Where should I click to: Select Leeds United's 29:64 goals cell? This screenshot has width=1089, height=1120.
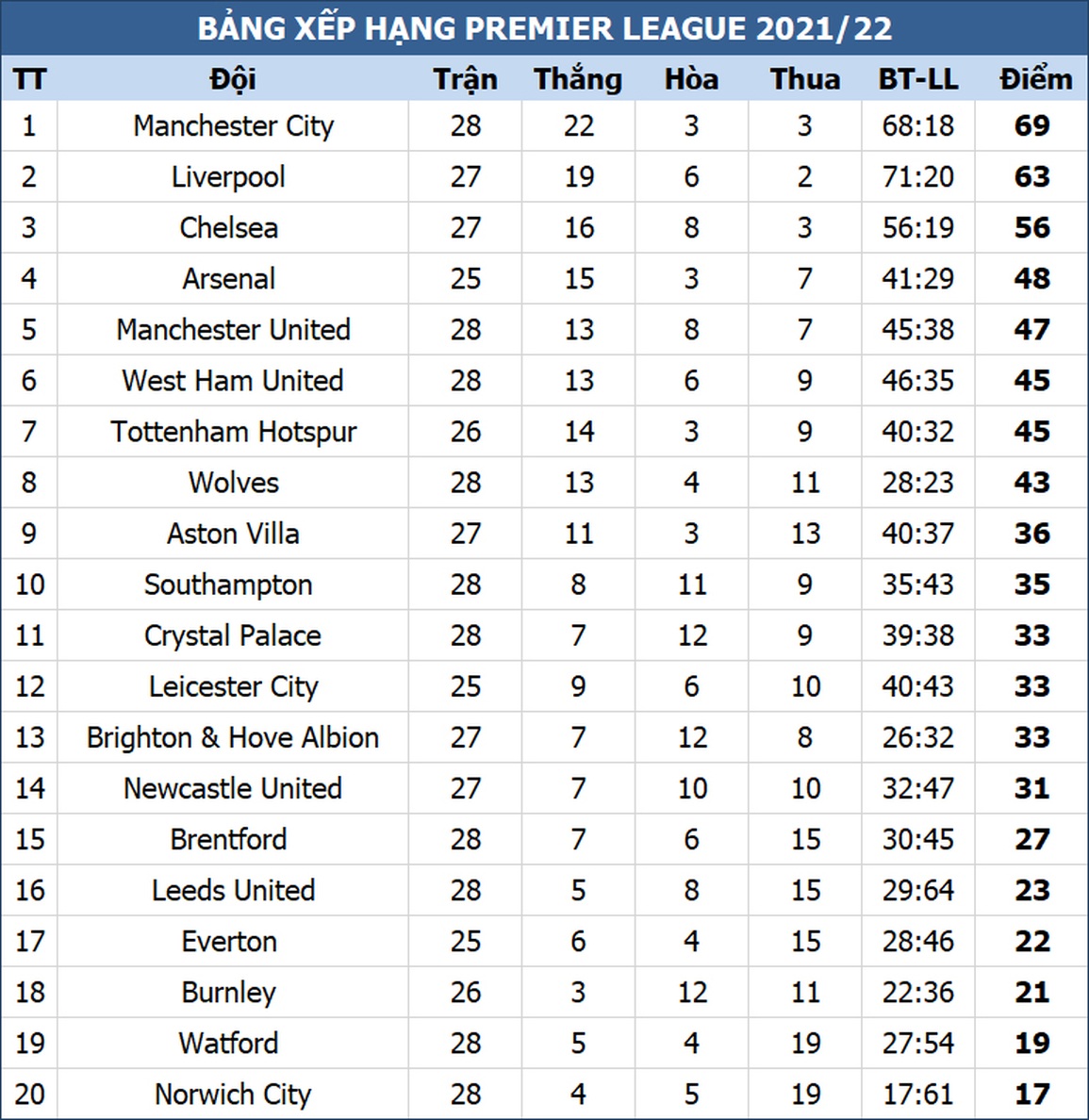(917, 890)
